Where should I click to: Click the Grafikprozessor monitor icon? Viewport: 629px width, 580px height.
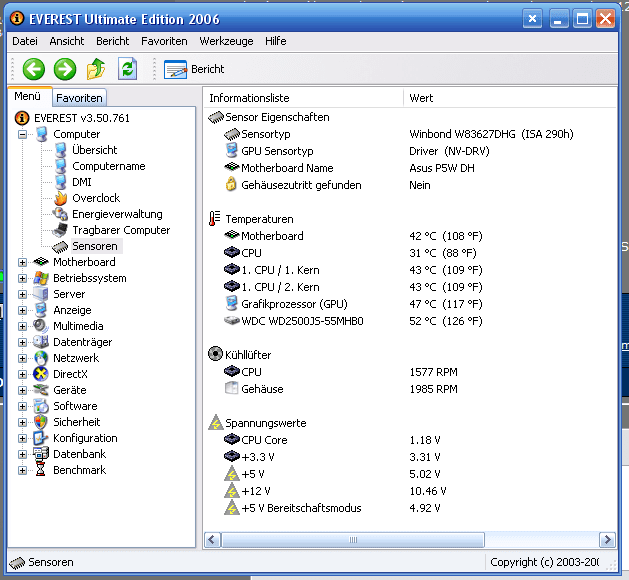[x=231, y=303]
